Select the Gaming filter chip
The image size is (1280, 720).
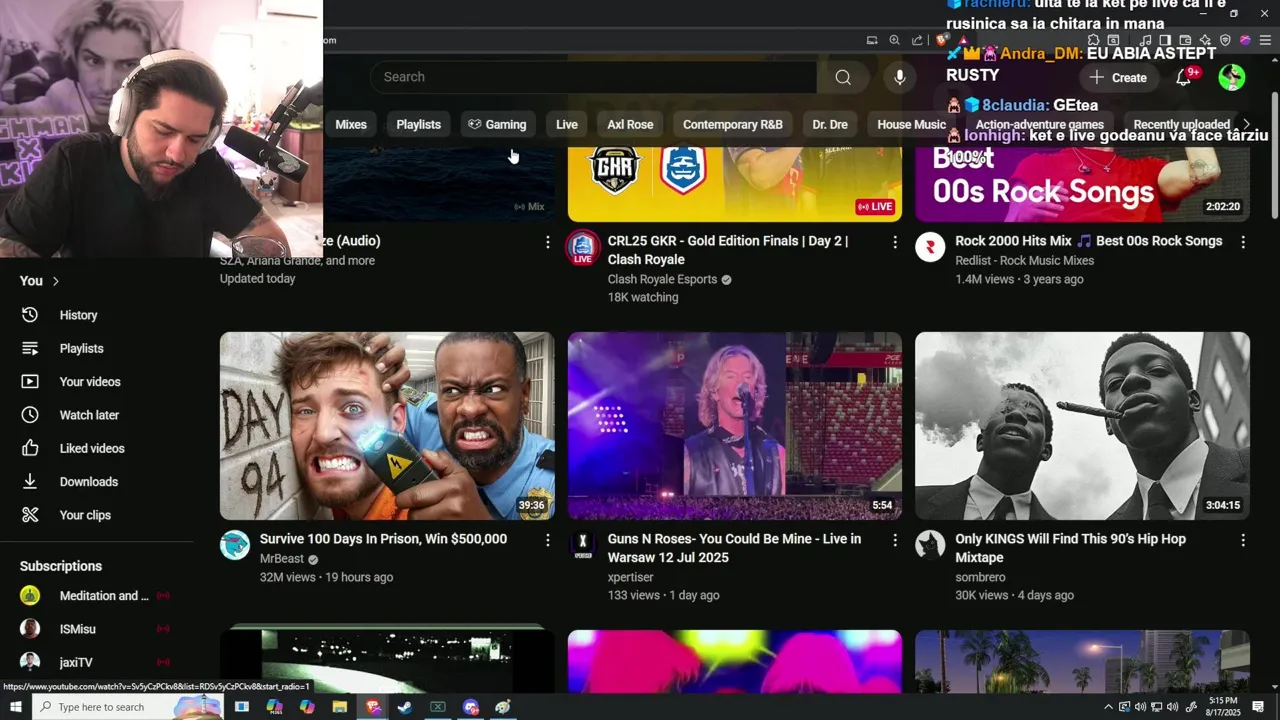(x=497, y=125)
